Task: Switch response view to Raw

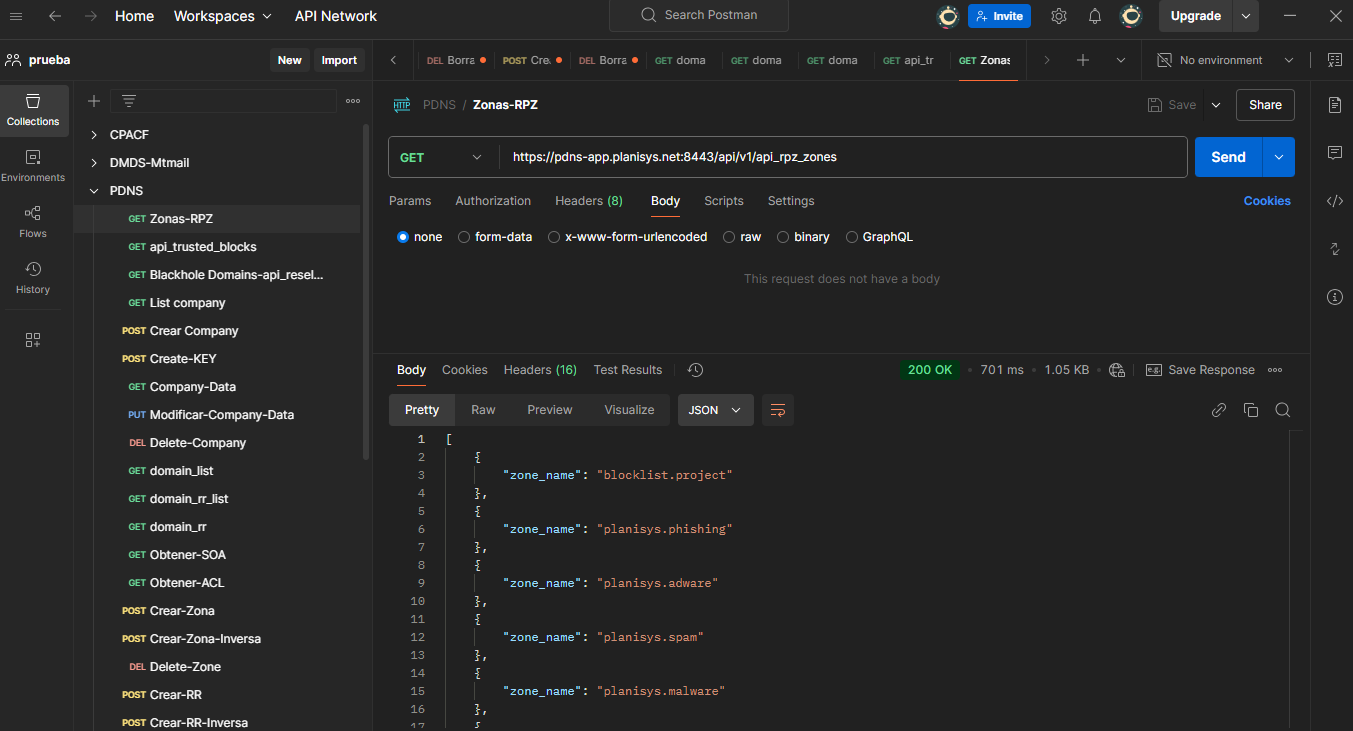Action: (x=483, y=410)
